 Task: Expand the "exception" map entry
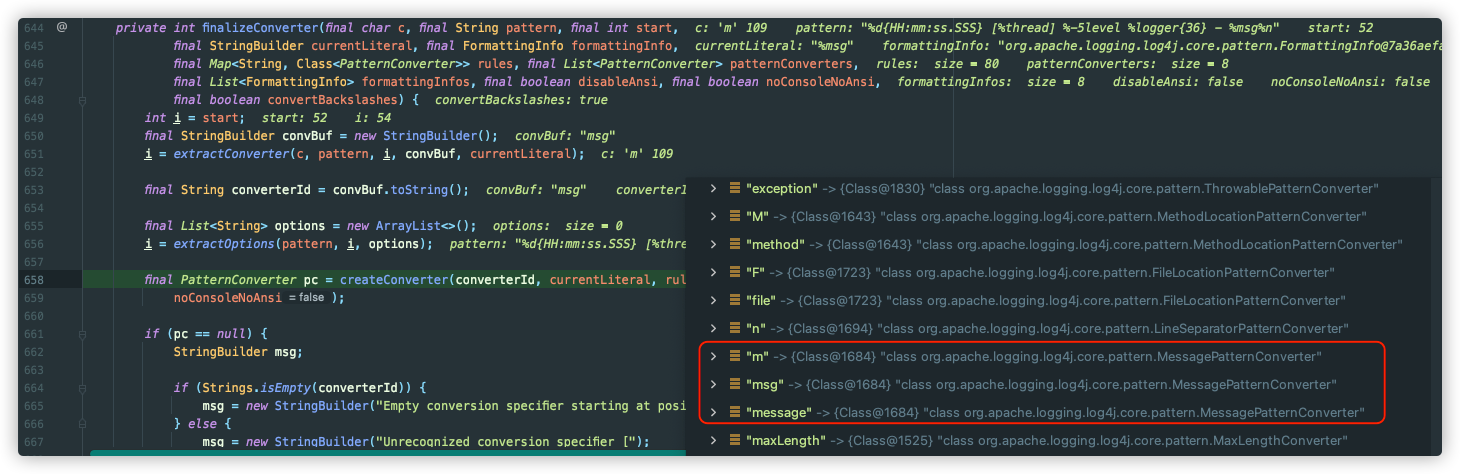pos(713,188)
